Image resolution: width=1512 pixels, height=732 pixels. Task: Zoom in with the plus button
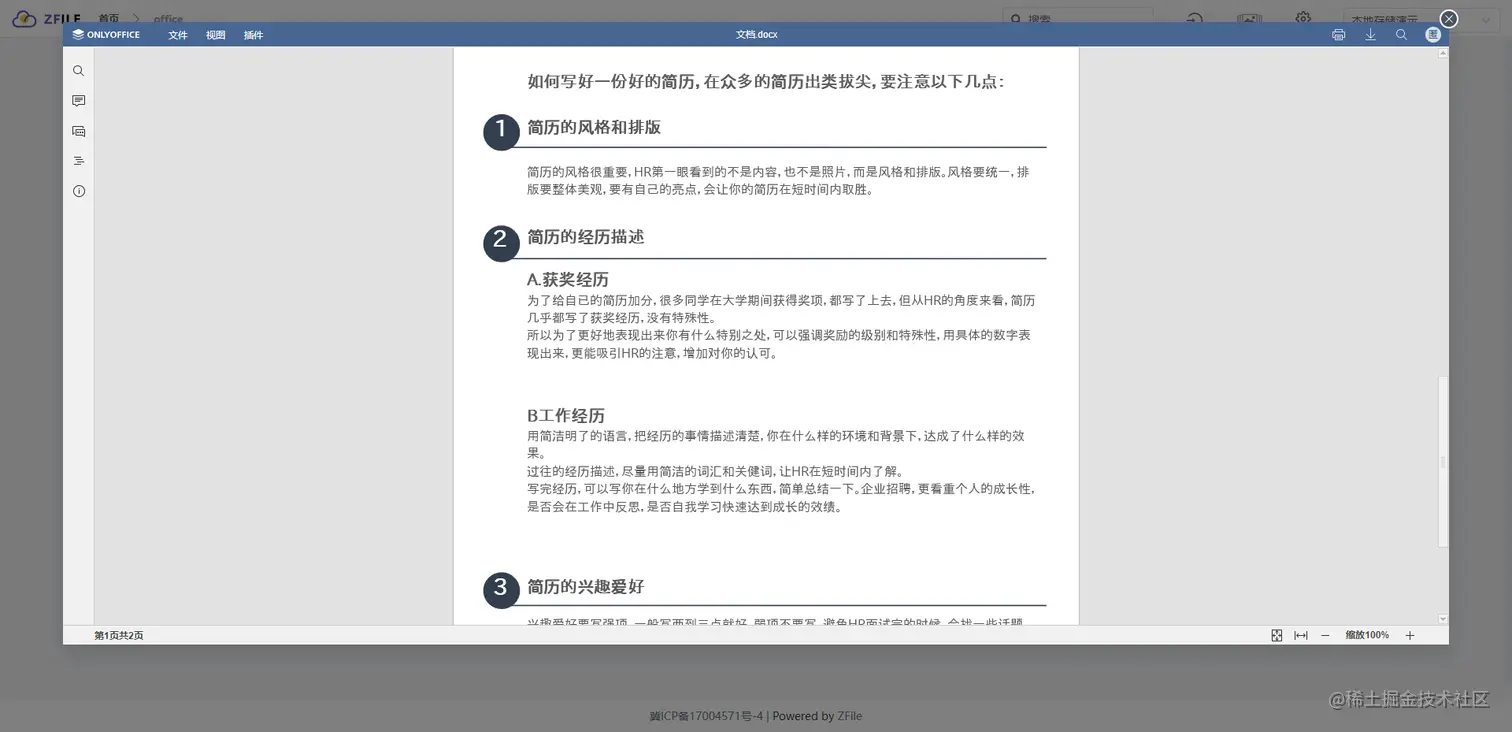(1410, 635)
